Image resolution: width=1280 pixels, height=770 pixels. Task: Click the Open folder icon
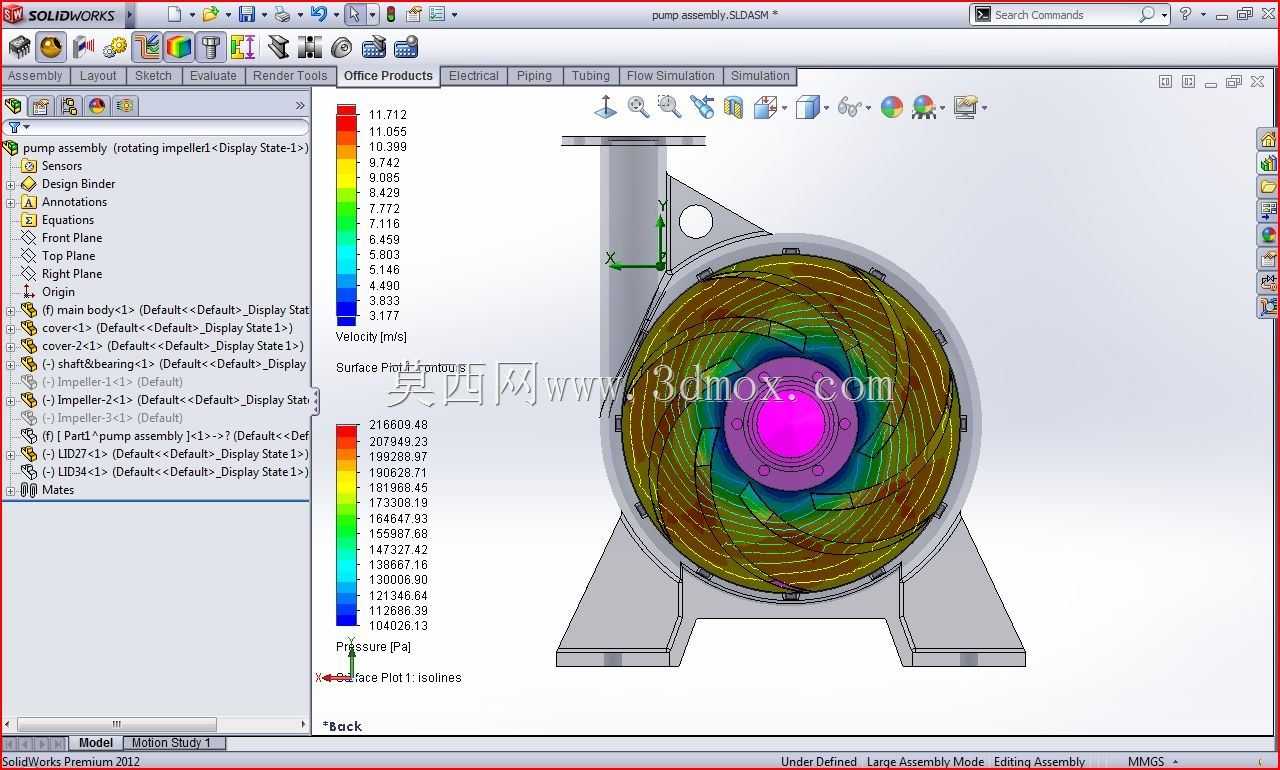point(210,14)
